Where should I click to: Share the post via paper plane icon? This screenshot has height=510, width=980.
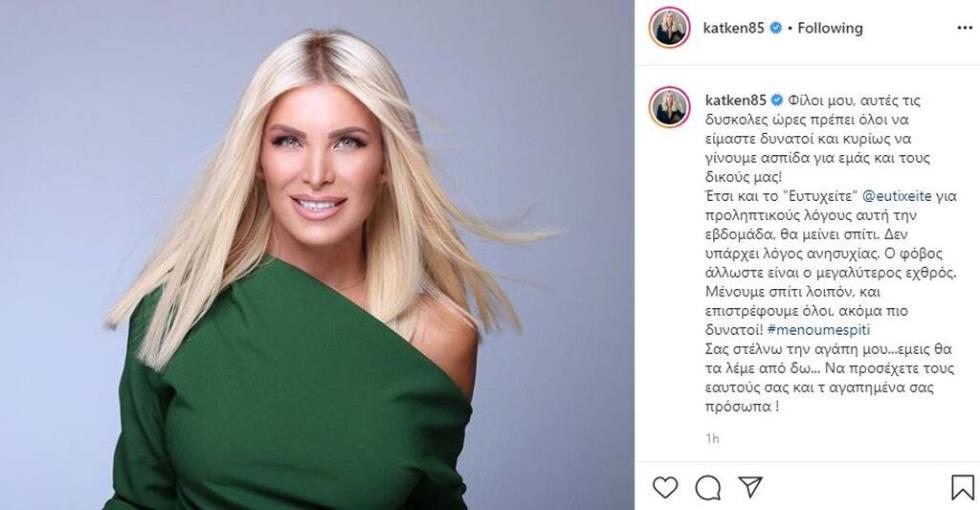point(750,486)
